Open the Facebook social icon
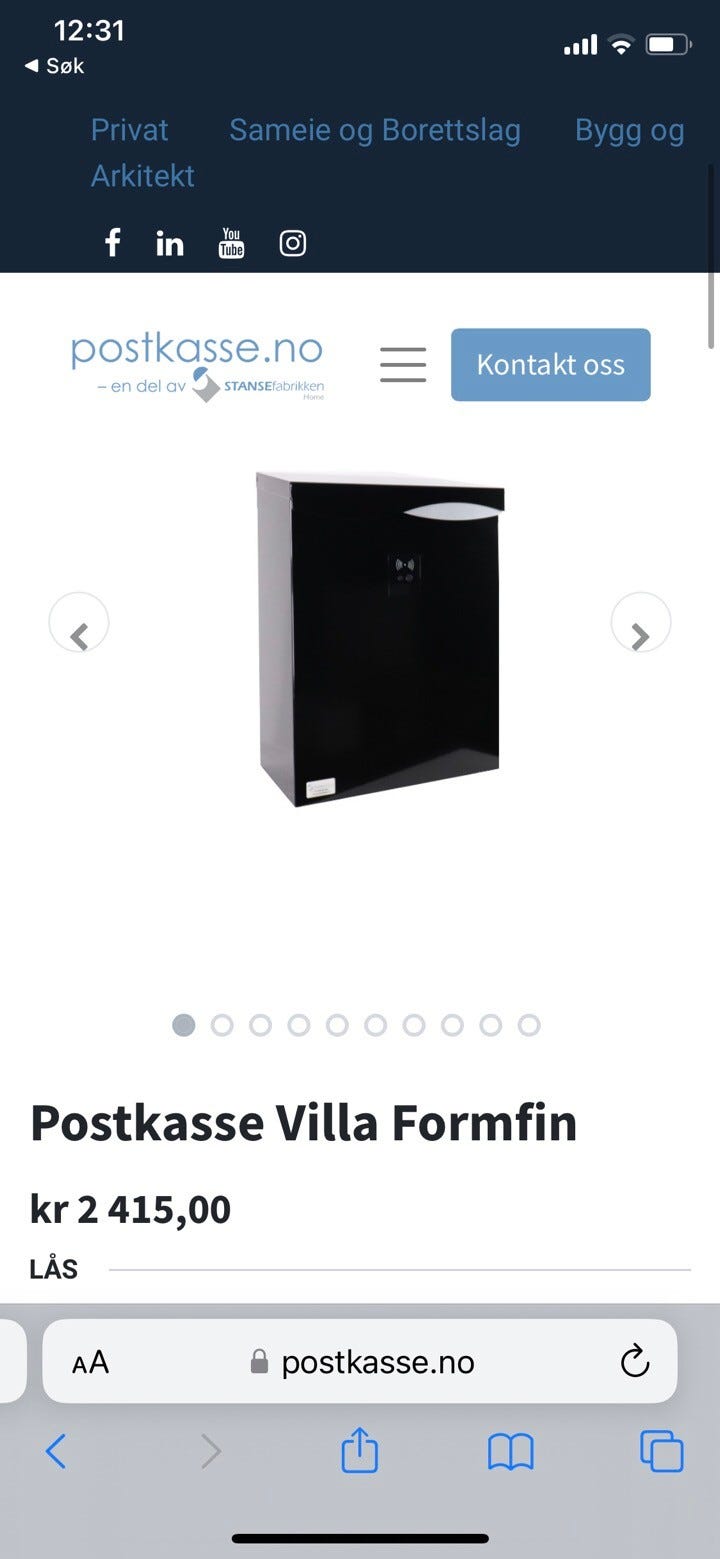 113,243
